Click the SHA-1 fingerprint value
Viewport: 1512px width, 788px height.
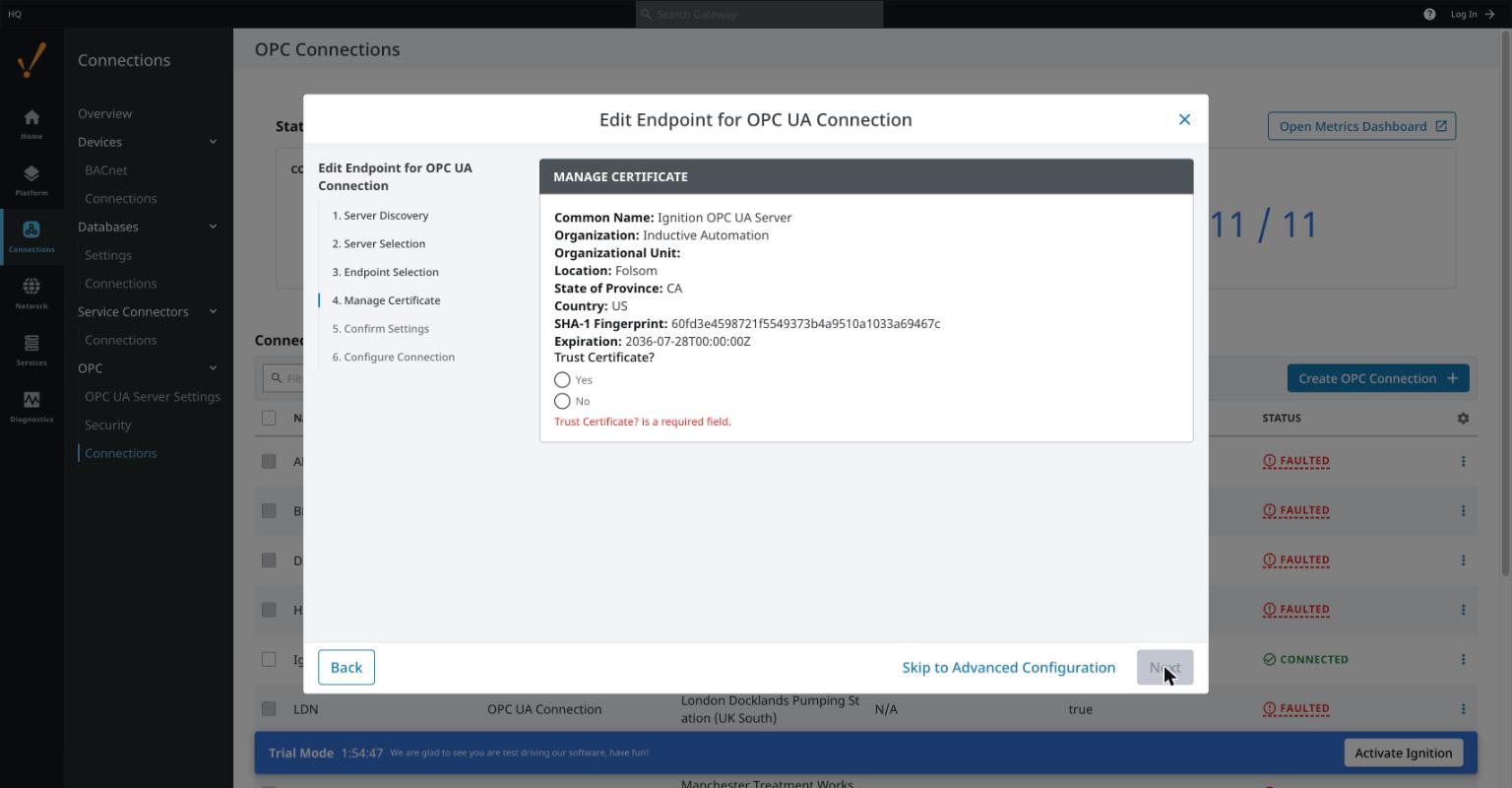click(x=805, y=324)
